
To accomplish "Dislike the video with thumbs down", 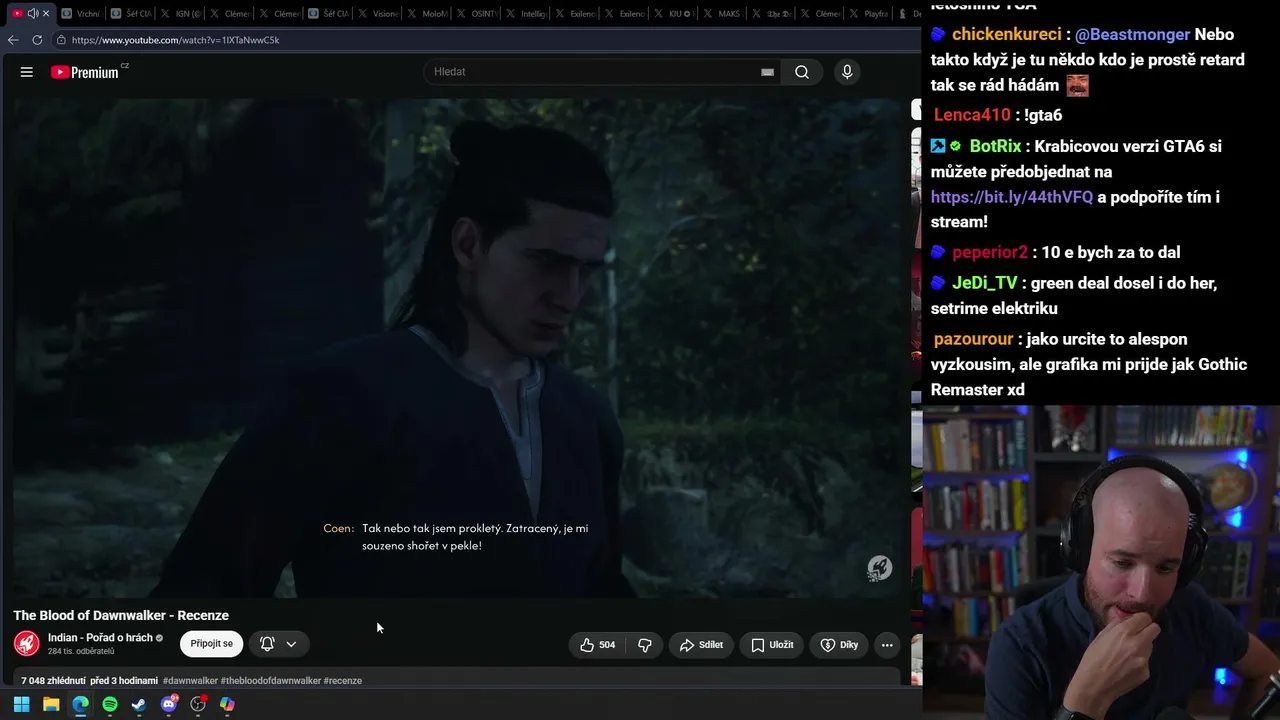I will pos(645,645).
